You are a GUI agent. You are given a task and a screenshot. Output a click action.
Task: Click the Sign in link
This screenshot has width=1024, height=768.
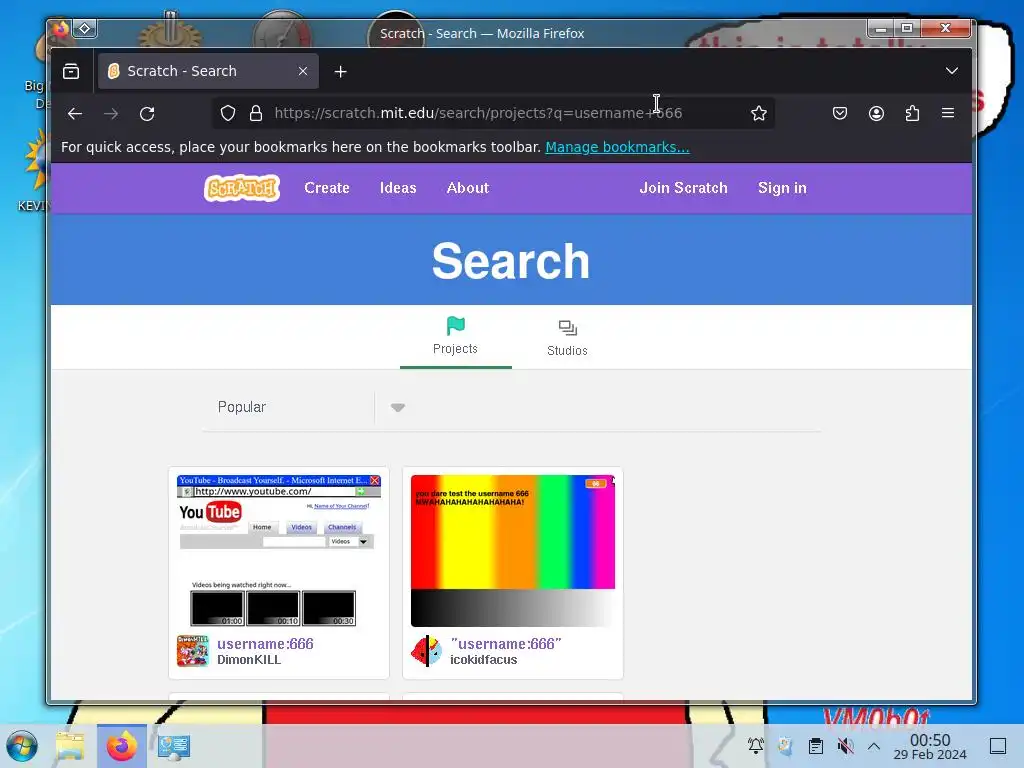pyautogui.click(x=782, y=188)
